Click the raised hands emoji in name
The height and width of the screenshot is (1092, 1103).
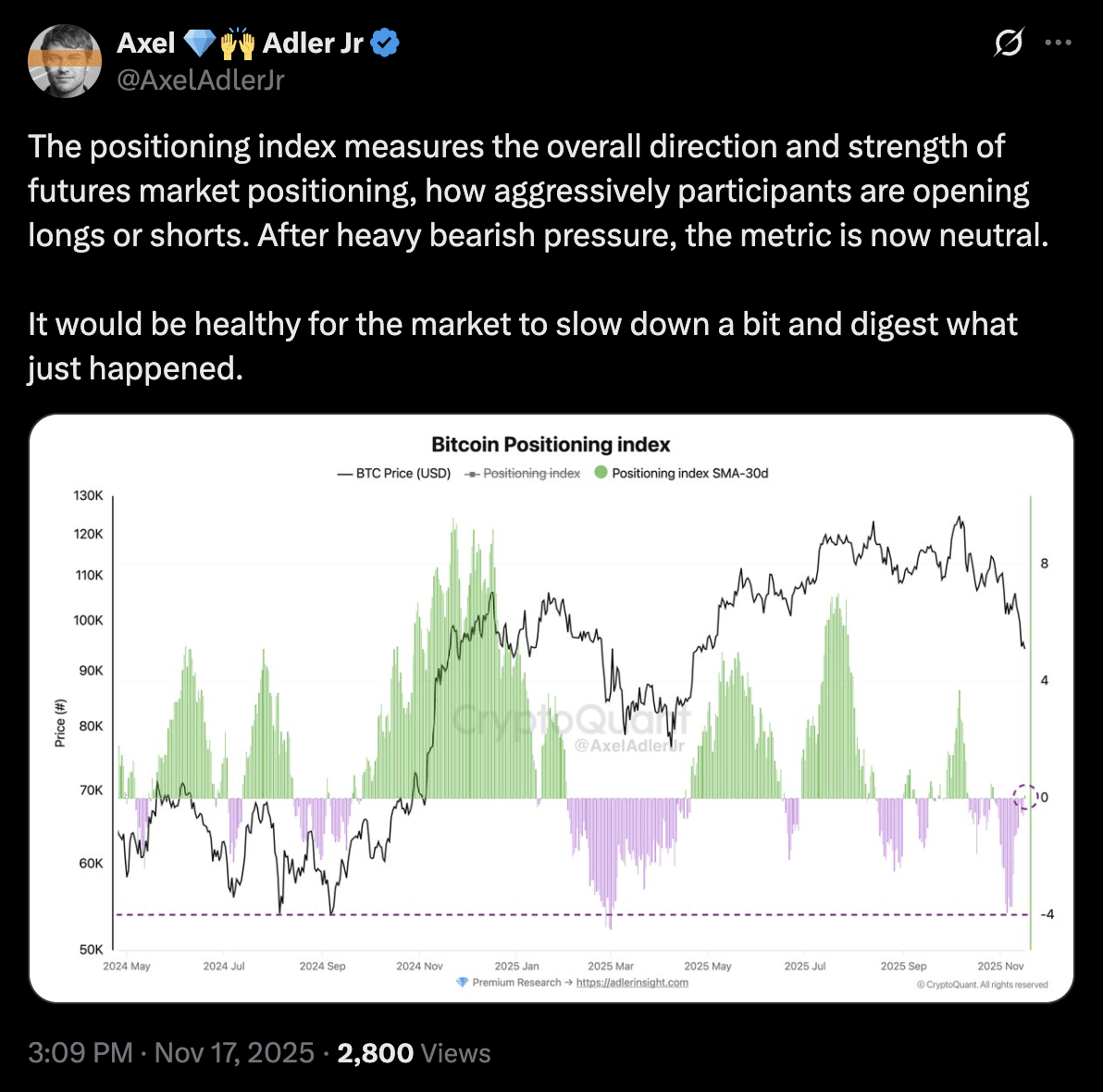(237, 43)
